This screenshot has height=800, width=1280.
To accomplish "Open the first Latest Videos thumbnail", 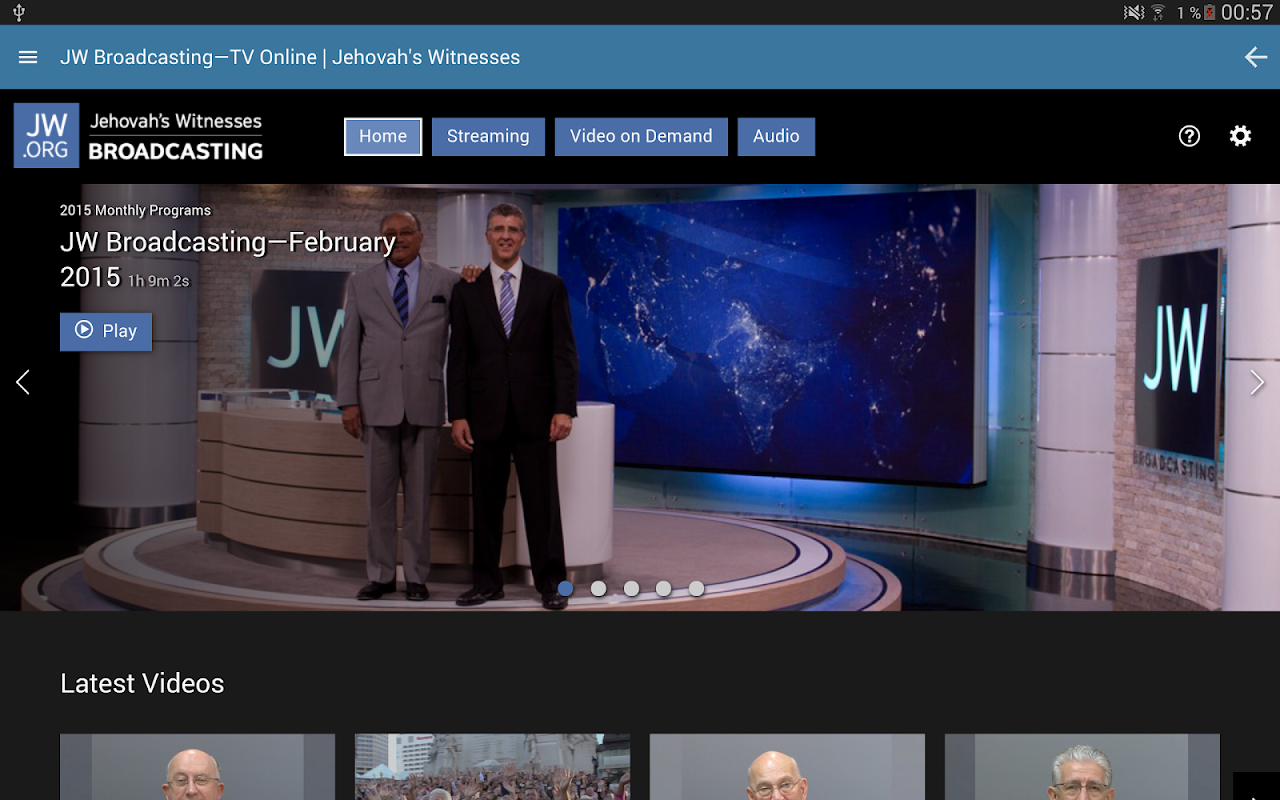I will point(197,767).
